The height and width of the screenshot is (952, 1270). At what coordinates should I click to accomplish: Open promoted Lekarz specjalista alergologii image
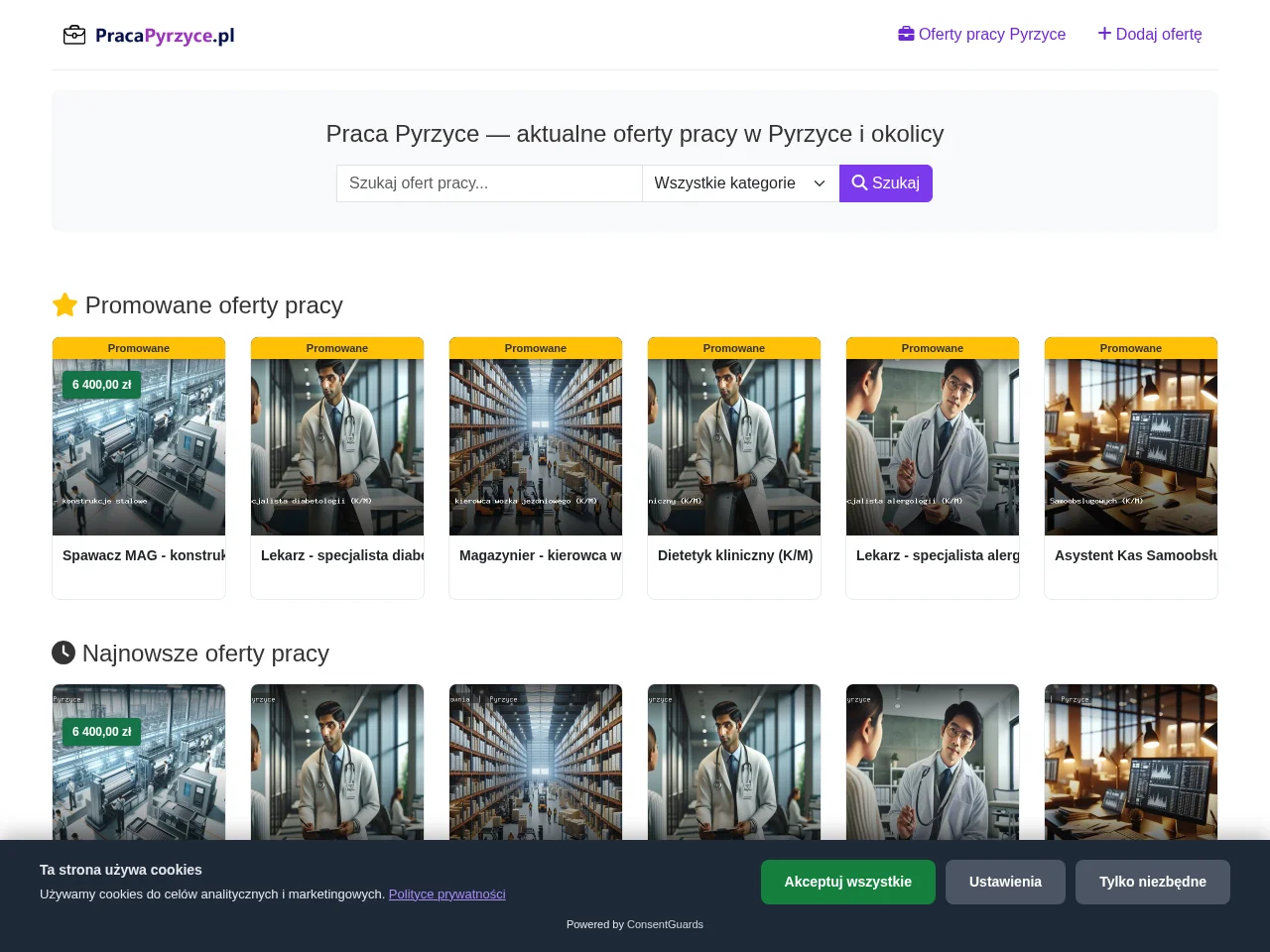click(933, 447)
